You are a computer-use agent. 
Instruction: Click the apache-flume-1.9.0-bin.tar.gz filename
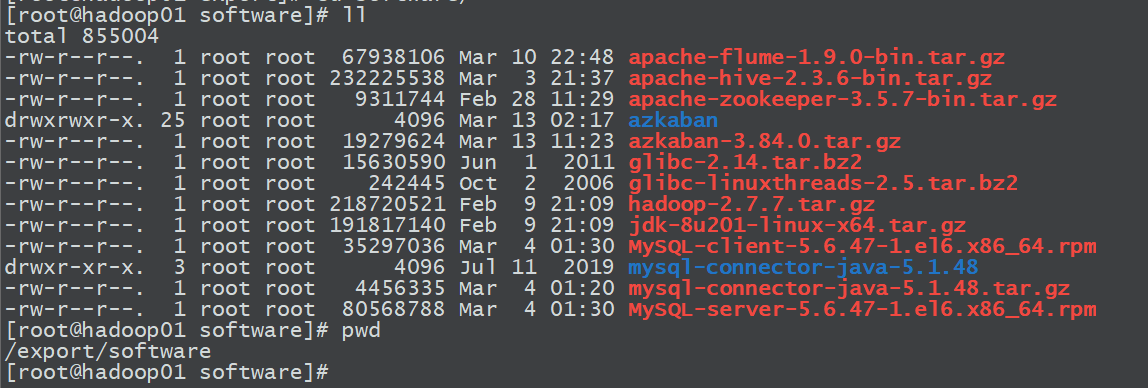816,57
